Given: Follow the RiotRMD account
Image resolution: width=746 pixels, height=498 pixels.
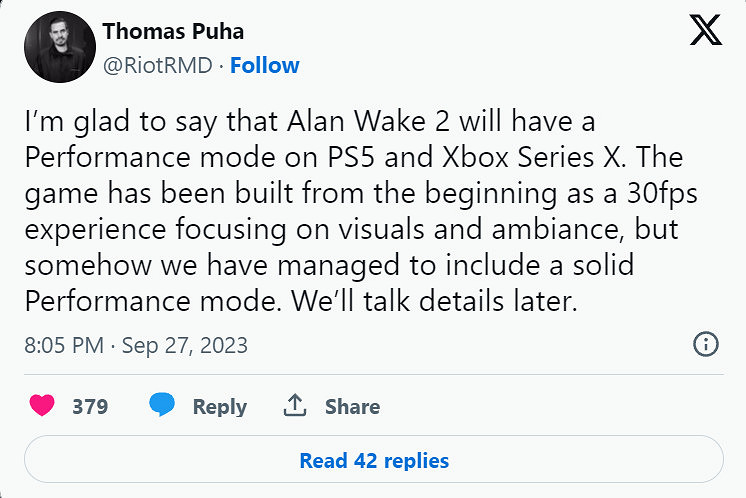Looking at the screenshot, I should point(264,66).
